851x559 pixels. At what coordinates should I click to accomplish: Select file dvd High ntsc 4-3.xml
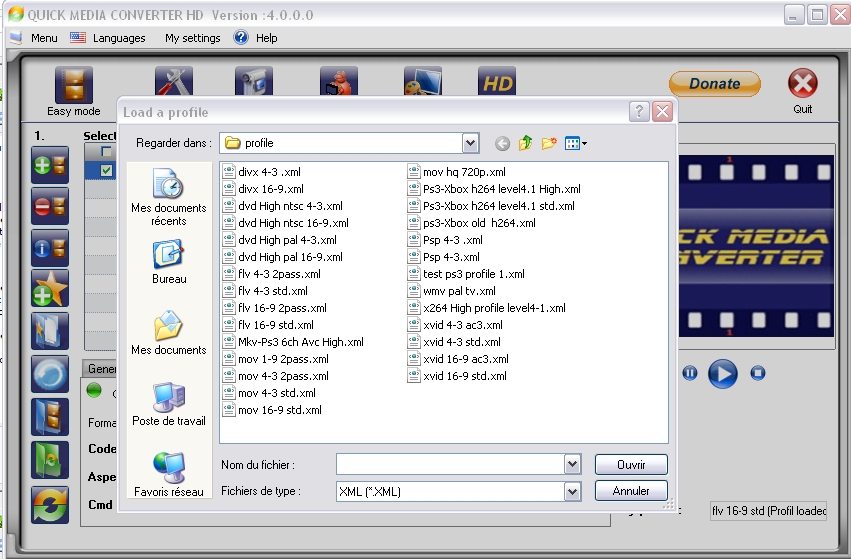pos(283,206)
